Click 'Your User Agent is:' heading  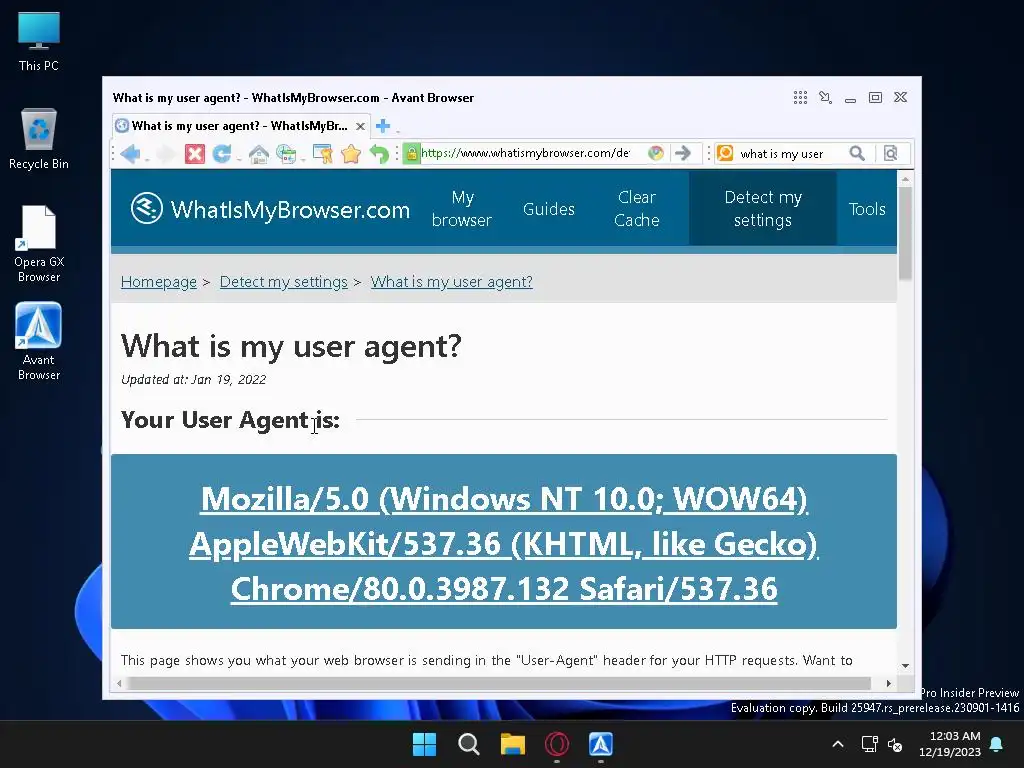[x=231, y=420]
